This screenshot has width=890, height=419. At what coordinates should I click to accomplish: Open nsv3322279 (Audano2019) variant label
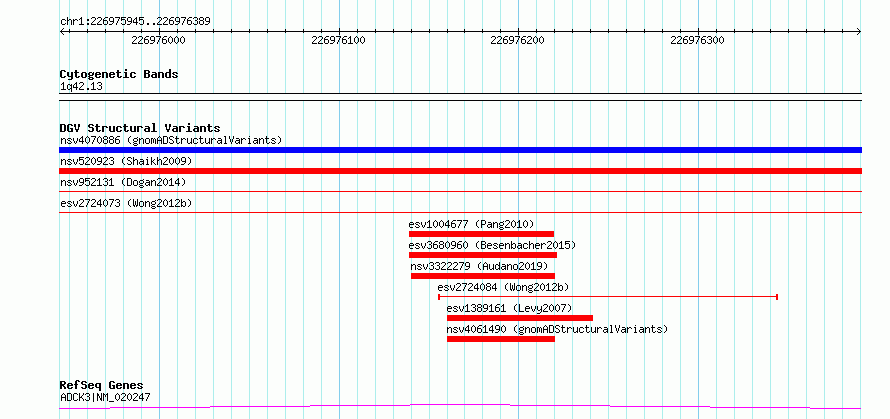point(479,266)
